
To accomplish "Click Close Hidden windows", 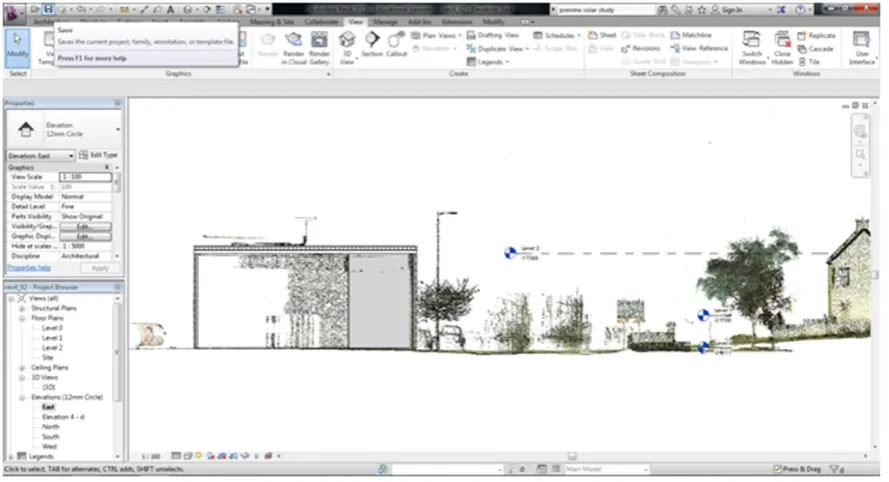I will [782, 48].
